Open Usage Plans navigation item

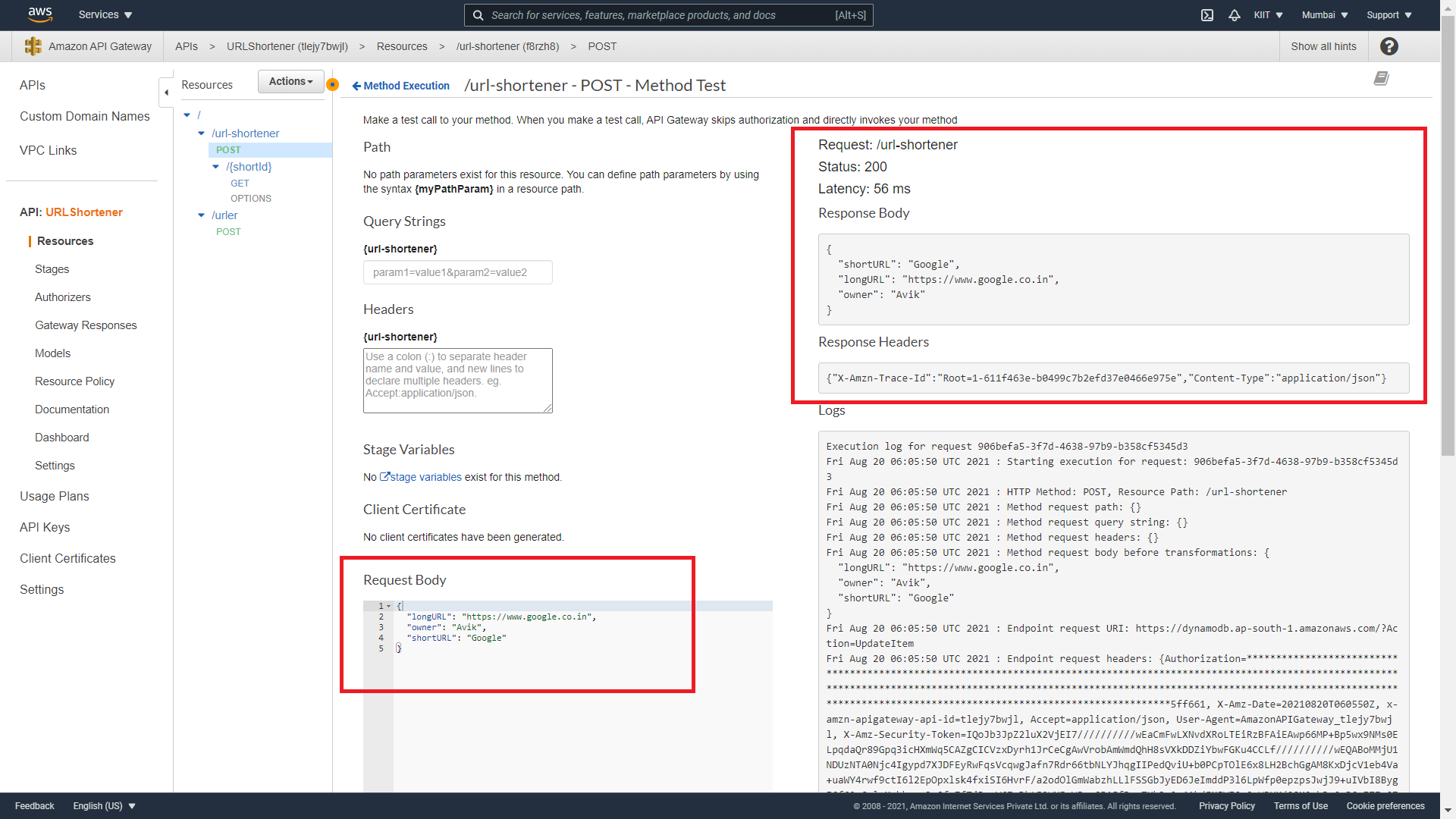click(x=55, y=496)
